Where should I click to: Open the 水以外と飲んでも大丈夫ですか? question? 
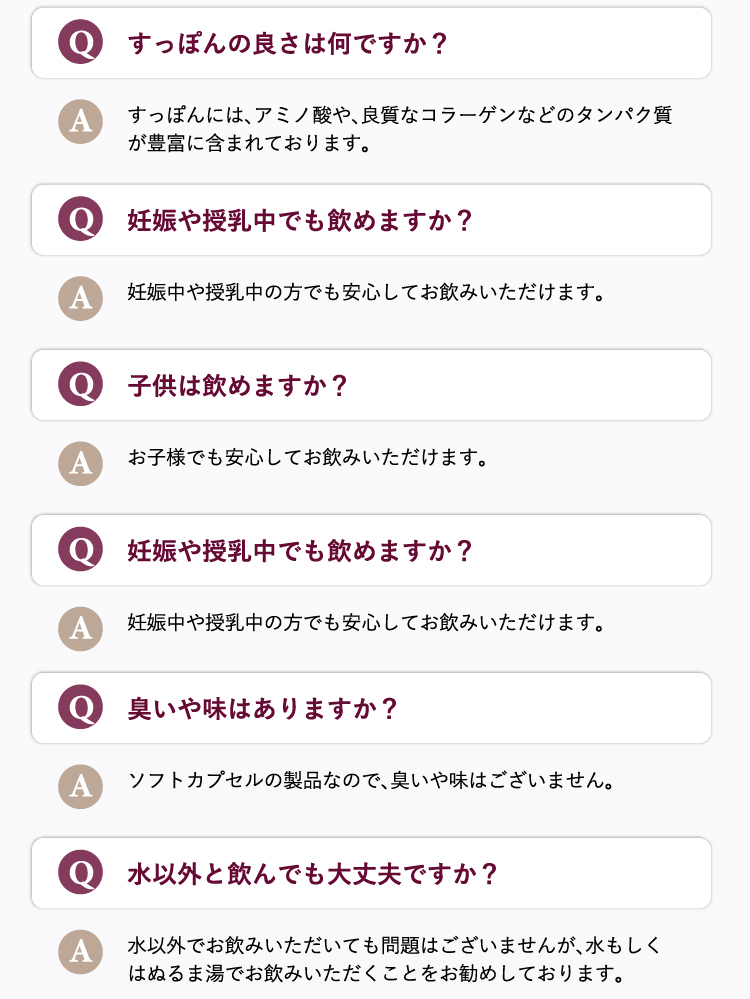point(371,873)
